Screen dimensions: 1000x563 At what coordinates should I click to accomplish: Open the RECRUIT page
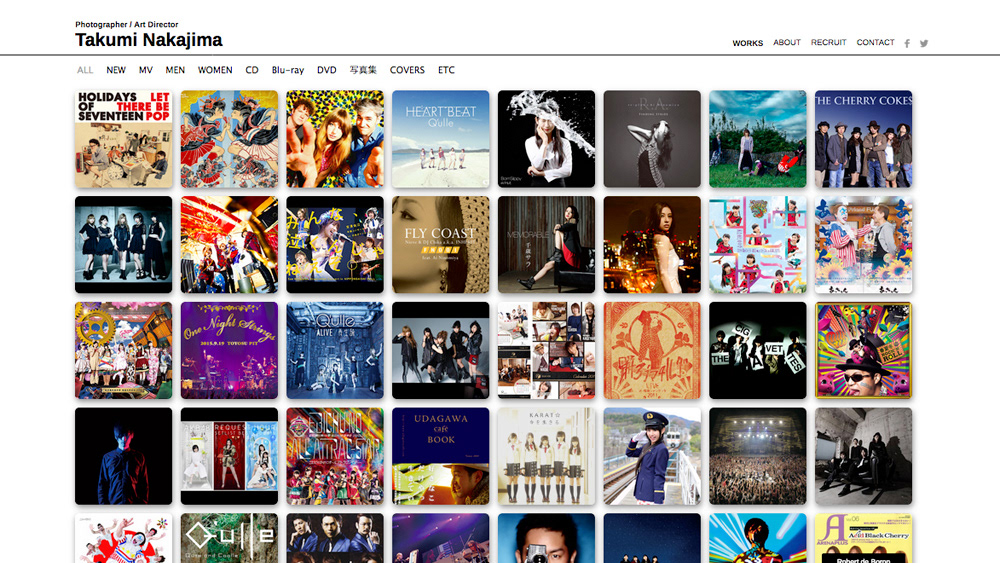pos(828,42)
